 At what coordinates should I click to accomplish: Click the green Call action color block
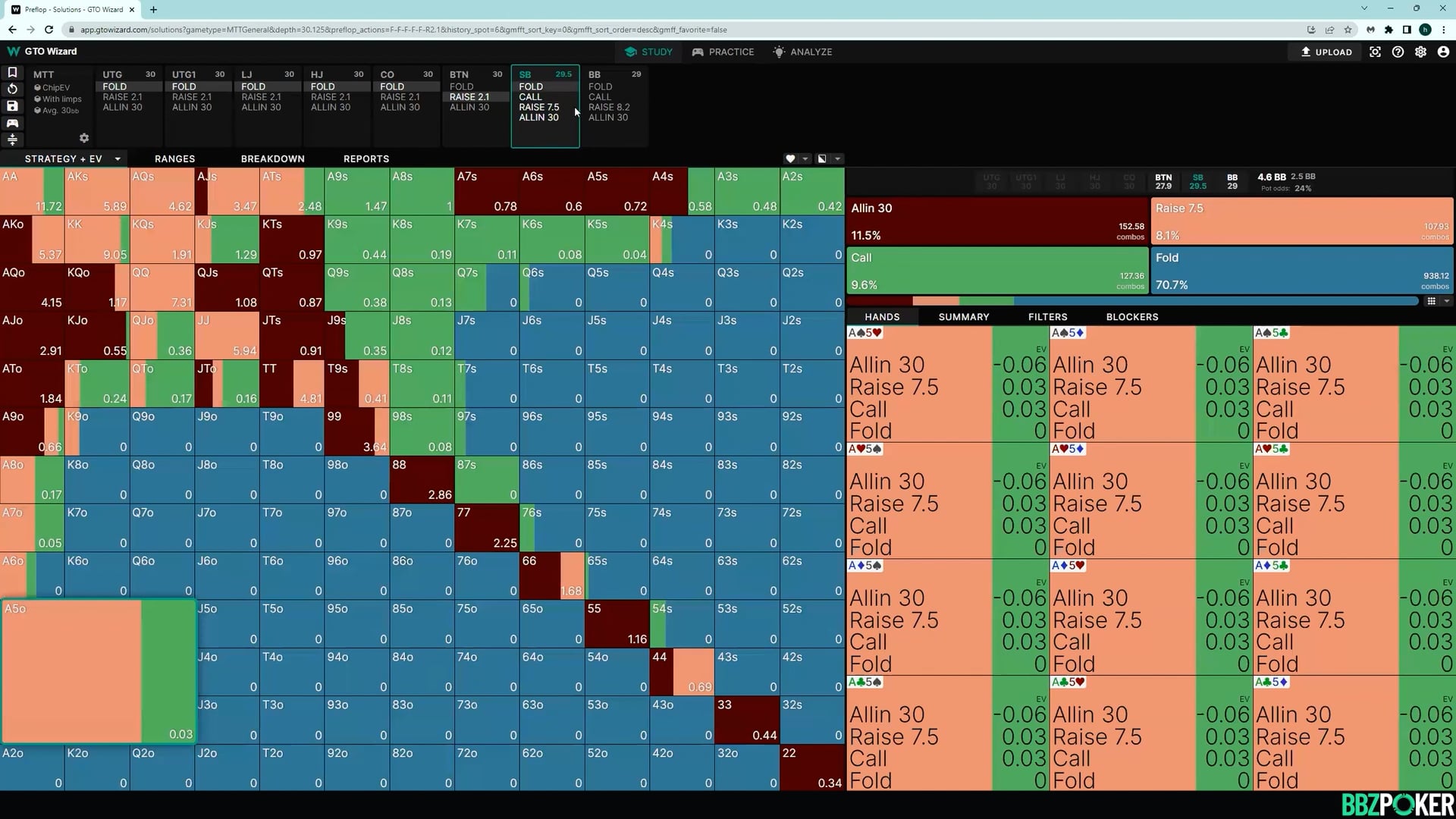coord(996,271)
